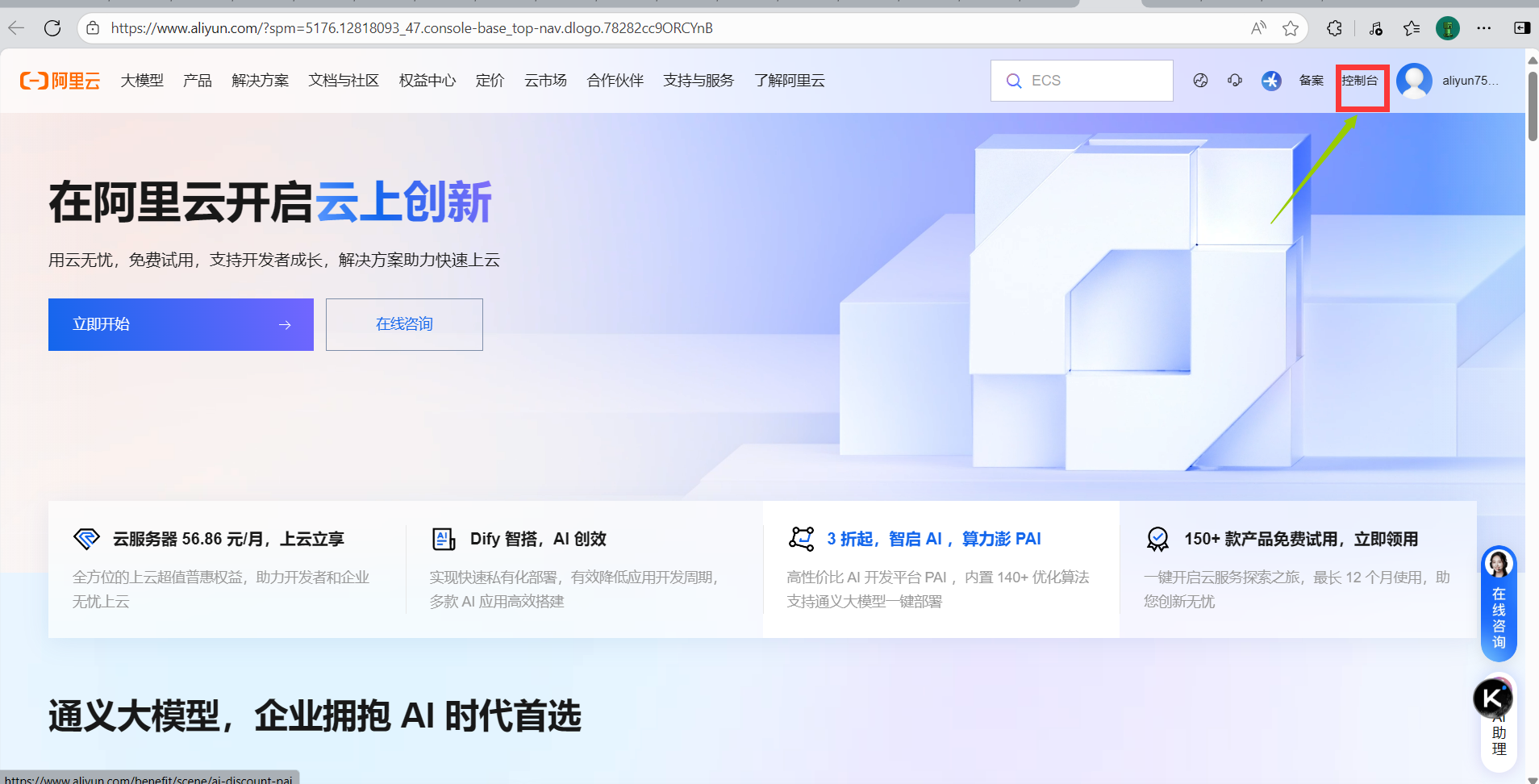Viewport: 1539px width, 784px height.
Task: Open the 文档与社区 navigation menu
Action: point(344,81)
